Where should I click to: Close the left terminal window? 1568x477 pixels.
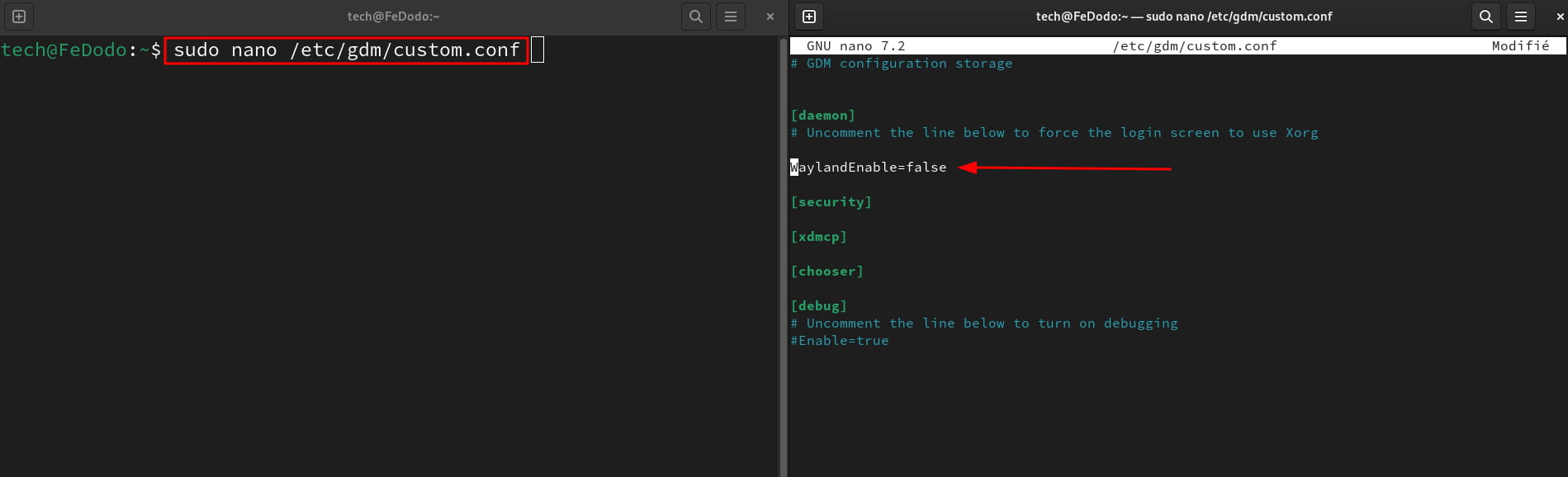[770, 17]
